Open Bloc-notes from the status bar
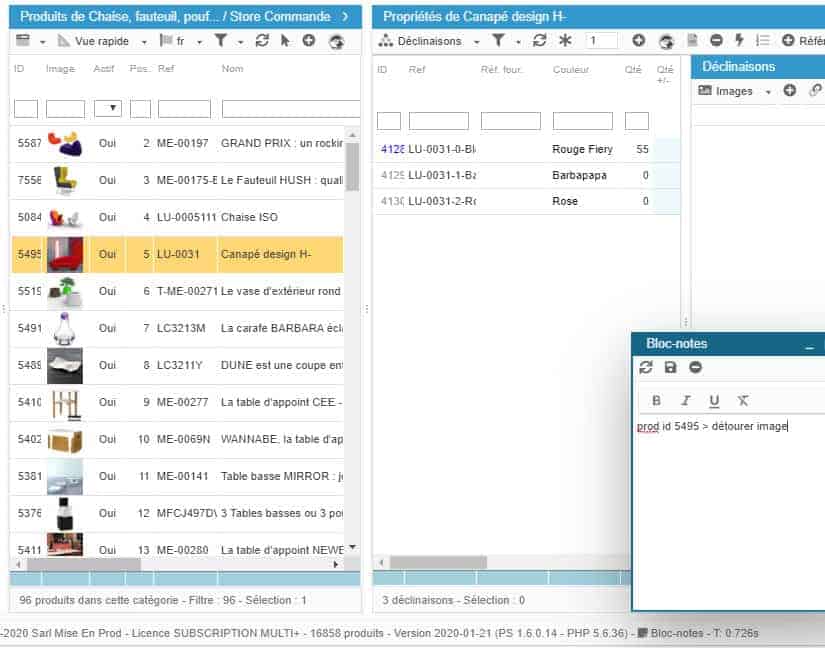Viewport: 825px width, 648px height. (671, 633)
